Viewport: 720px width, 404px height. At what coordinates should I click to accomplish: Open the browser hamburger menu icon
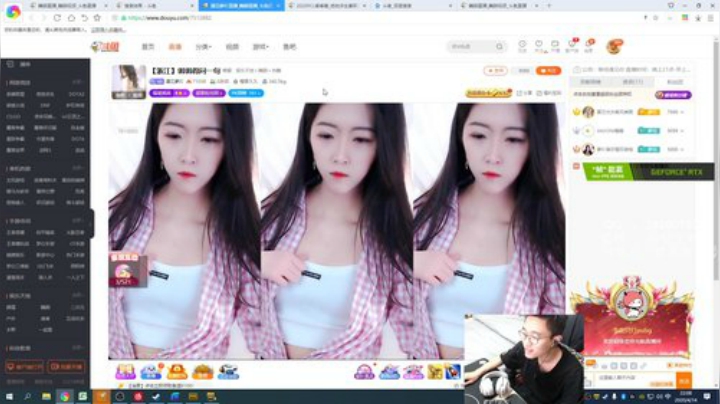pos(711,18)
